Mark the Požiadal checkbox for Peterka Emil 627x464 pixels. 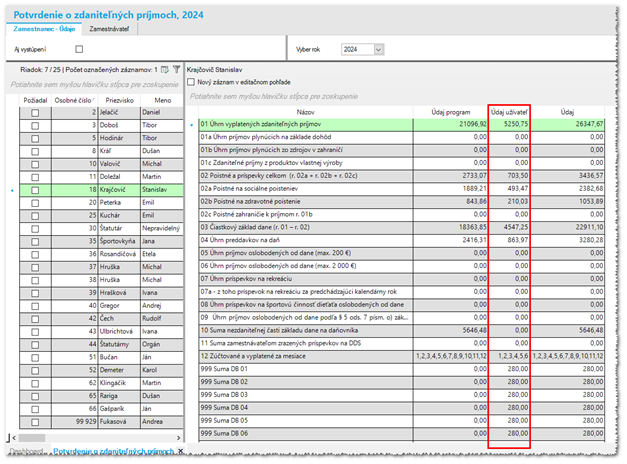[x=35, y=203]
